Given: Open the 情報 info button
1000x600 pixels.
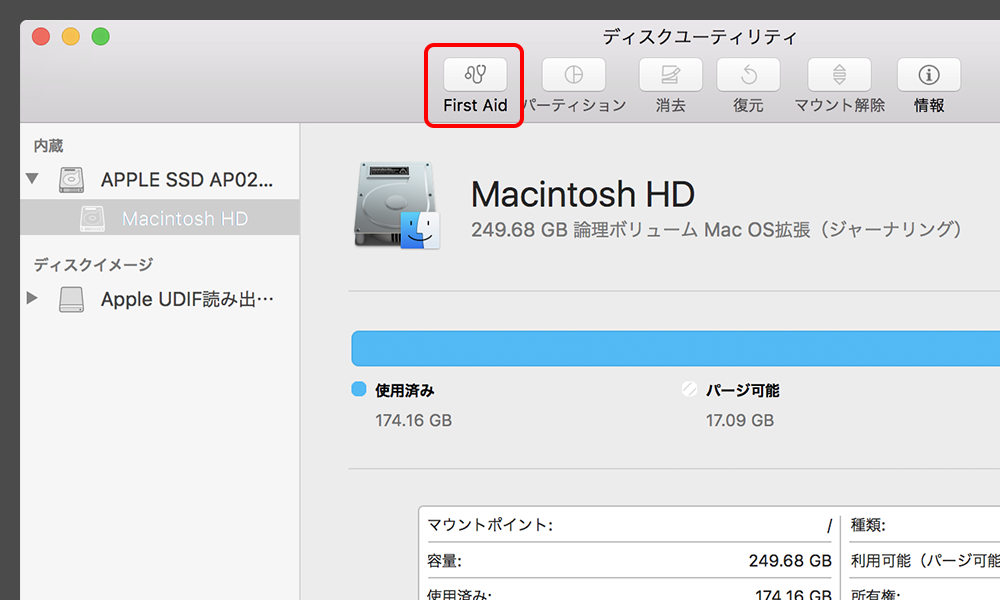Looking at the screenshot, I should pos(929,75).
